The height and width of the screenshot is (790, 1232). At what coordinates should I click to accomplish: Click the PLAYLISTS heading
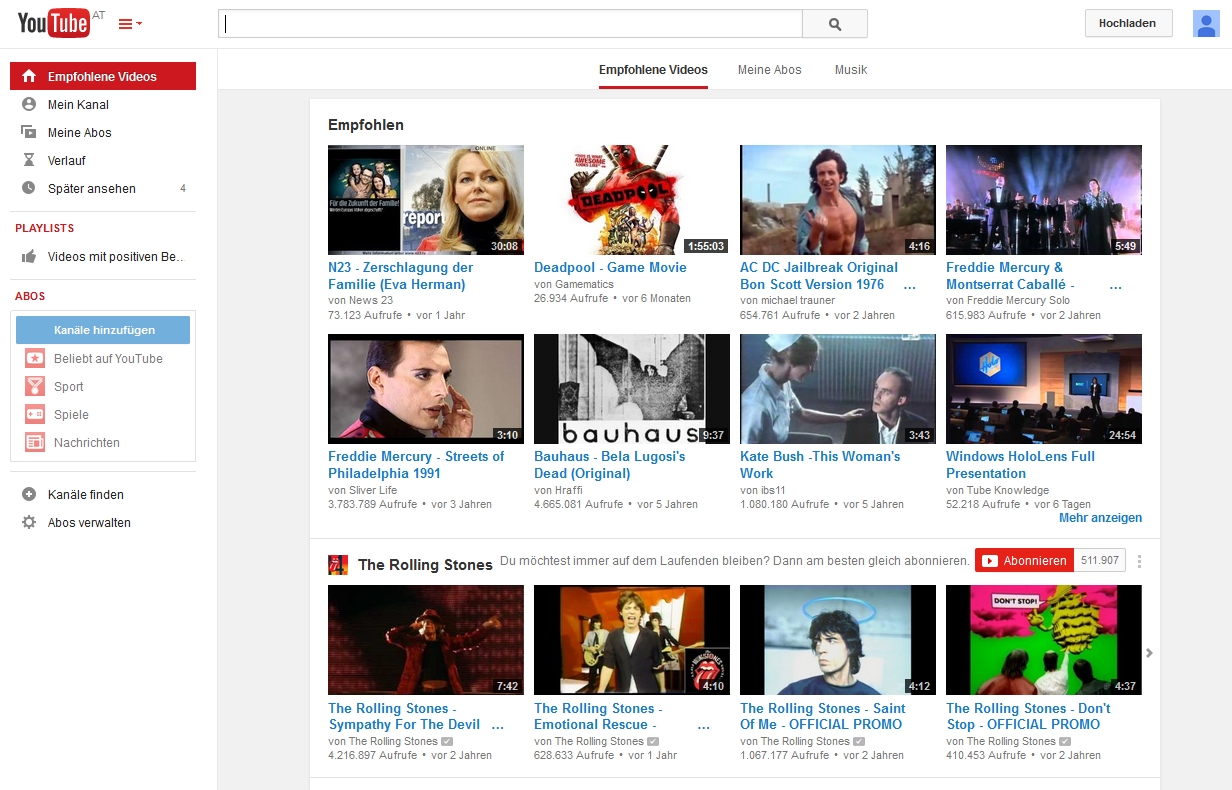coord(45,228)
